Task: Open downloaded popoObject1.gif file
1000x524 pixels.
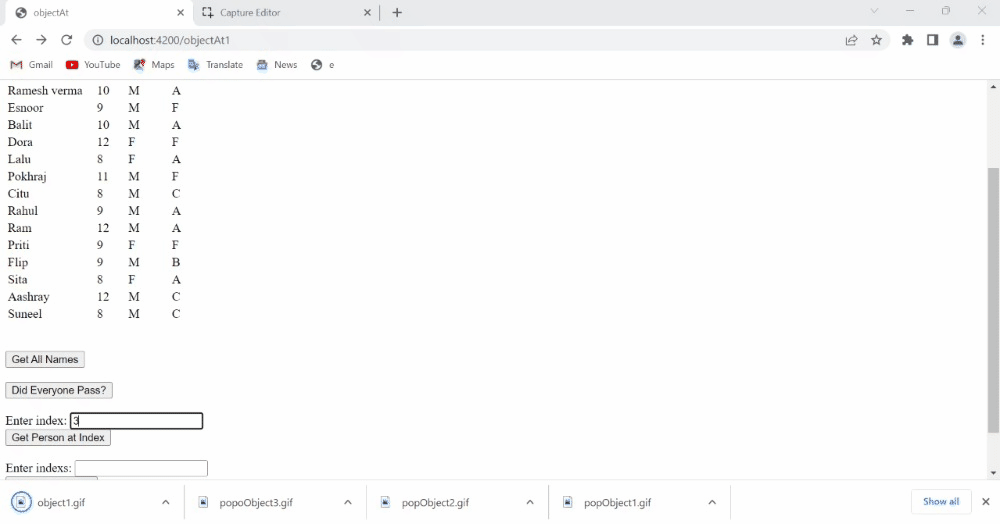Action: [617, 502]
